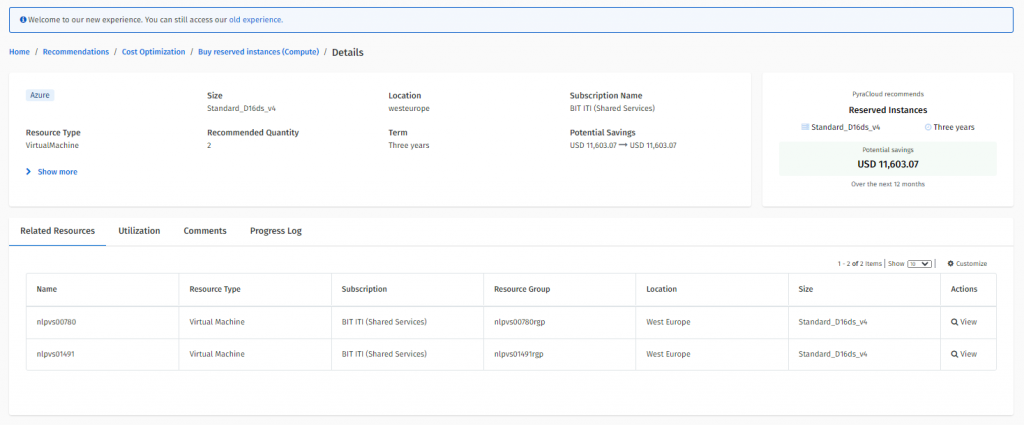Click the server icon beside Standard_D16ds_v4
The image size is (1024, 425).
[x=805, y=127]
